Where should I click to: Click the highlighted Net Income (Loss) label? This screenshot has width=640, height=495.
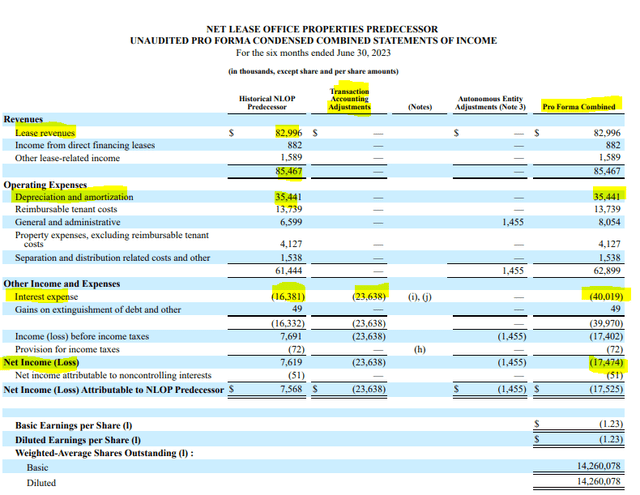coord(38,361)
